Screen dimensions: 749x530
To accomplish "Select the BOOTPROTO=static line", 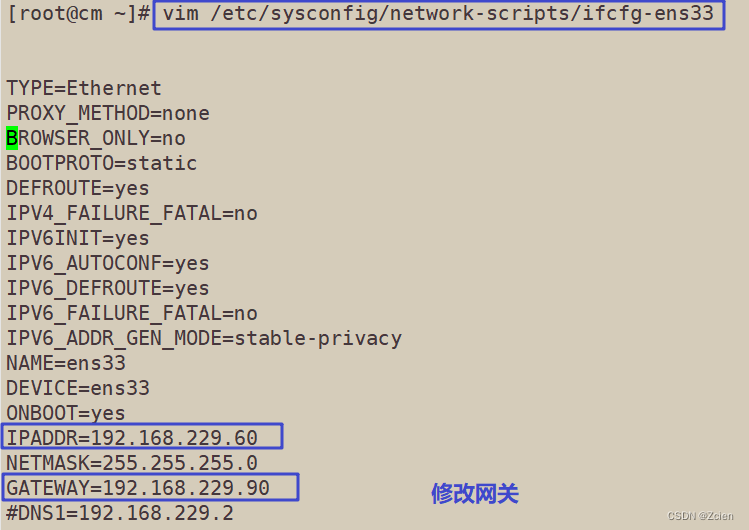I will pyautogui.click(x=102, y=163).
